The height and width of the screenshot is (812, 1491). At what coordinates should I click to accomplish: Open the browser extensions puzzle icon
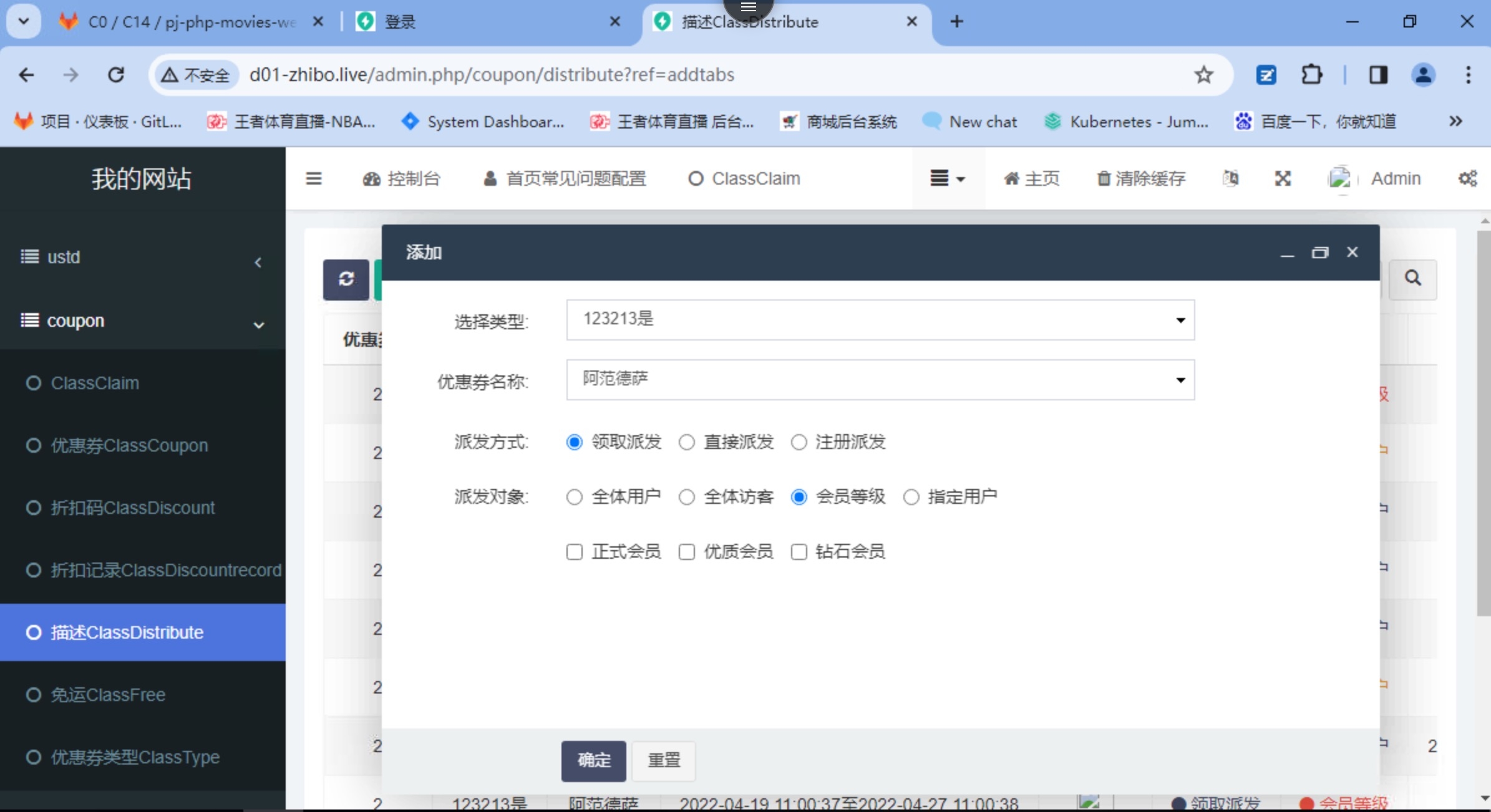pyautogui.click(x=1311, y=75)
